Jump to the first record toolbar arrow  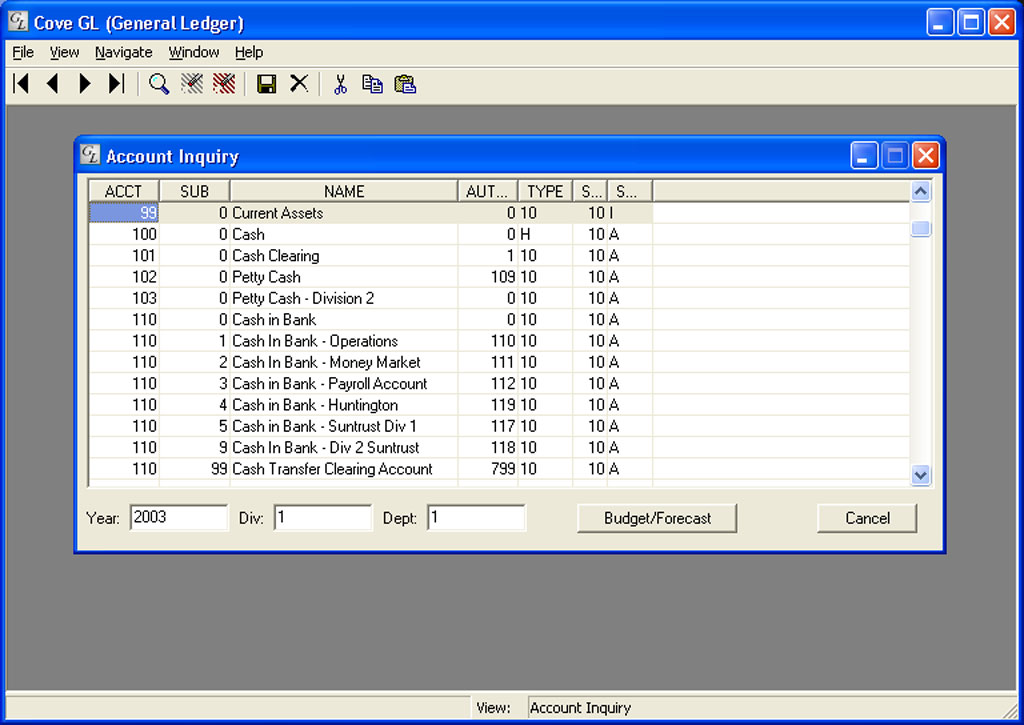coord(21,84)
